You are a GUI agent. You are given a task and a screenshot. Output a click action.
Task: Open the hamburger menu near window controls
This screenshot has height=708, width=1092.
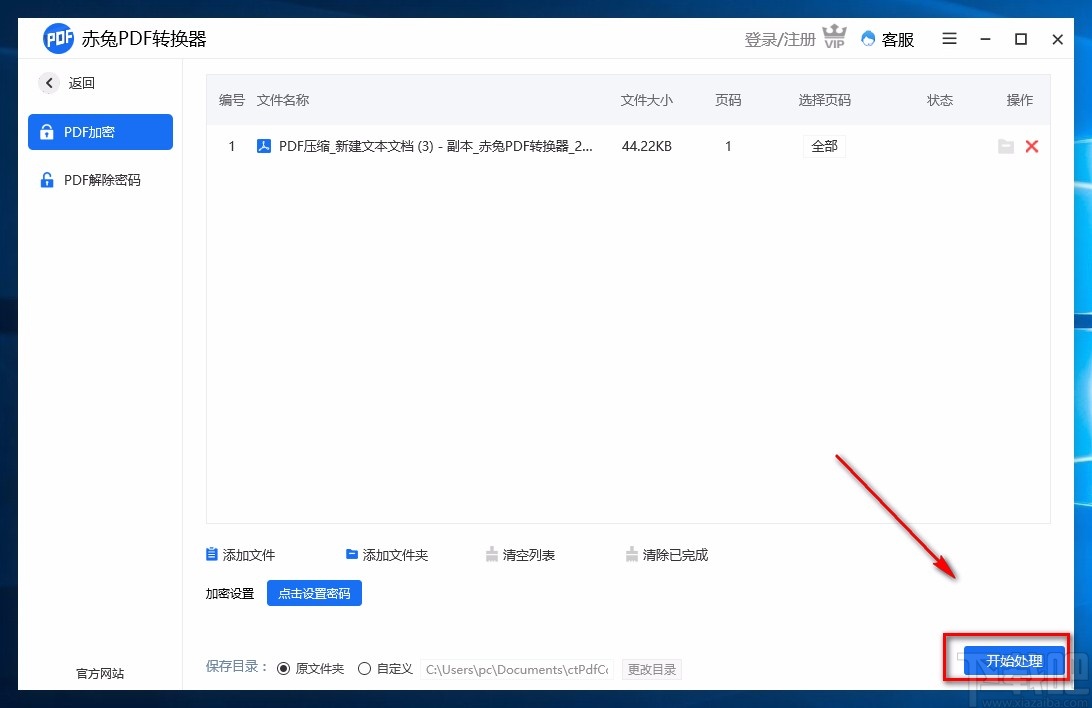pos(949,39)
